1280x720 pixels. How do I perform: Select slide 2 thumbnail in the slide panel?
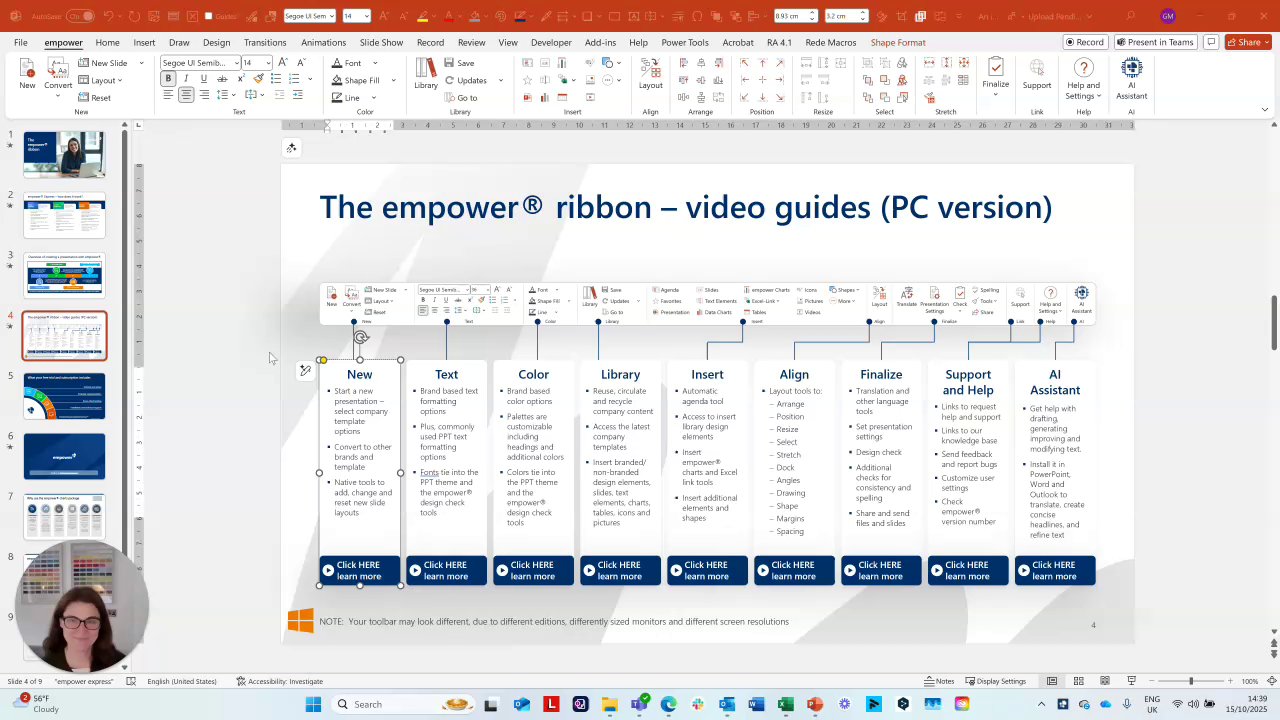click(x=65, y=216)
